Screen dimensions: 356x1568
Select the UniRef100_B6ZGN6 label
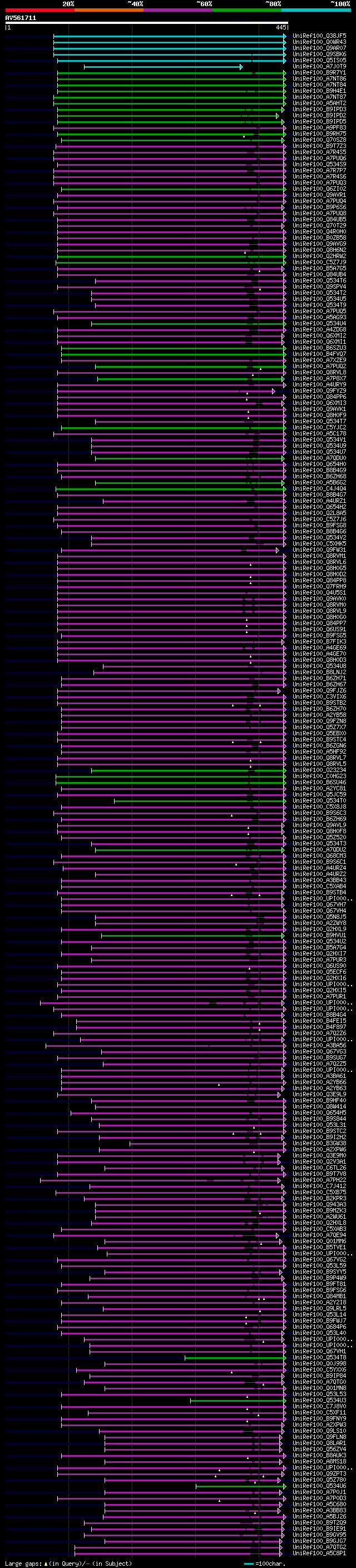tap(319, 746)
